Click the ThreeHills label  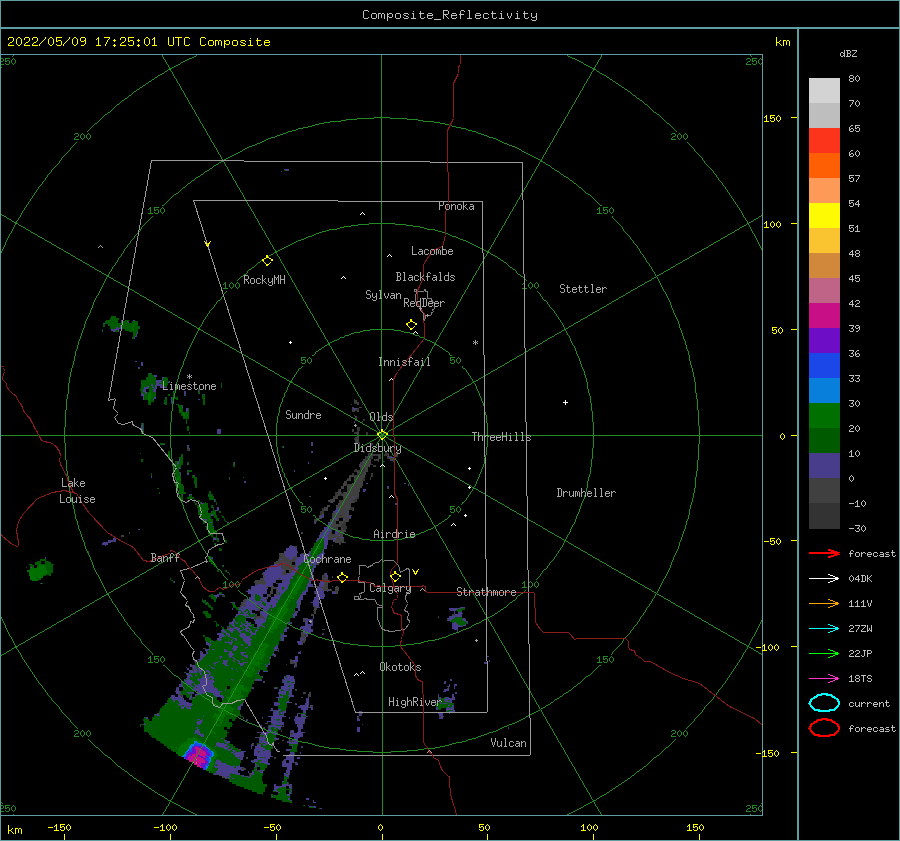(x=502, y=437)
